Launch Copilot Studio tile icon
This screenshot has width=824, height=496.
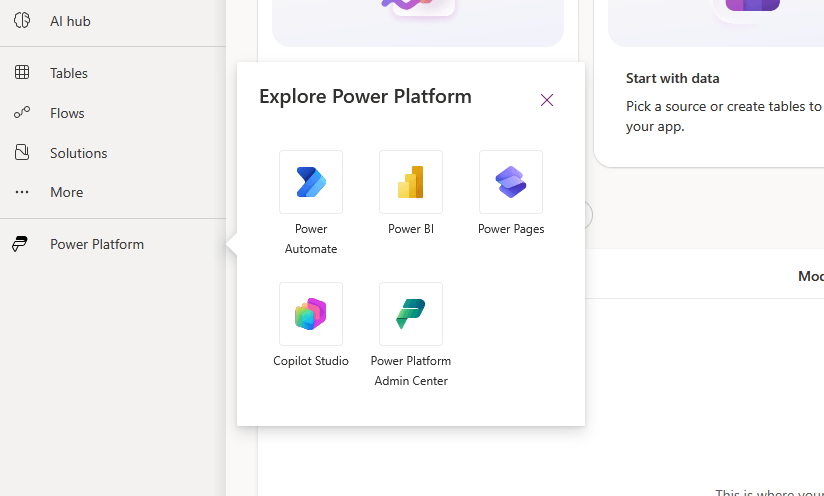[311, 314]
